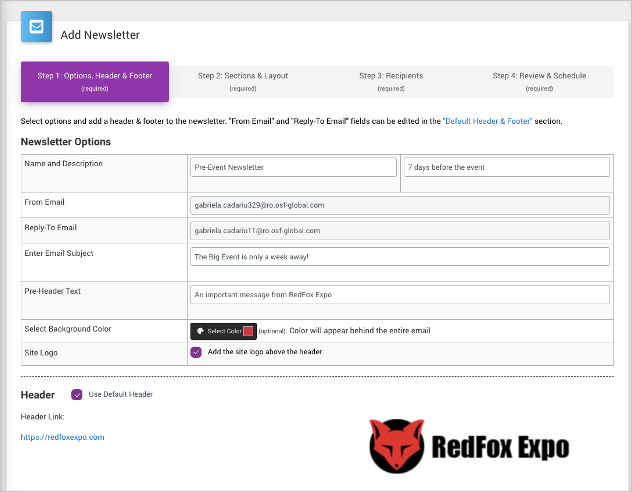Focus the Email Subject input field

(399, 256)
